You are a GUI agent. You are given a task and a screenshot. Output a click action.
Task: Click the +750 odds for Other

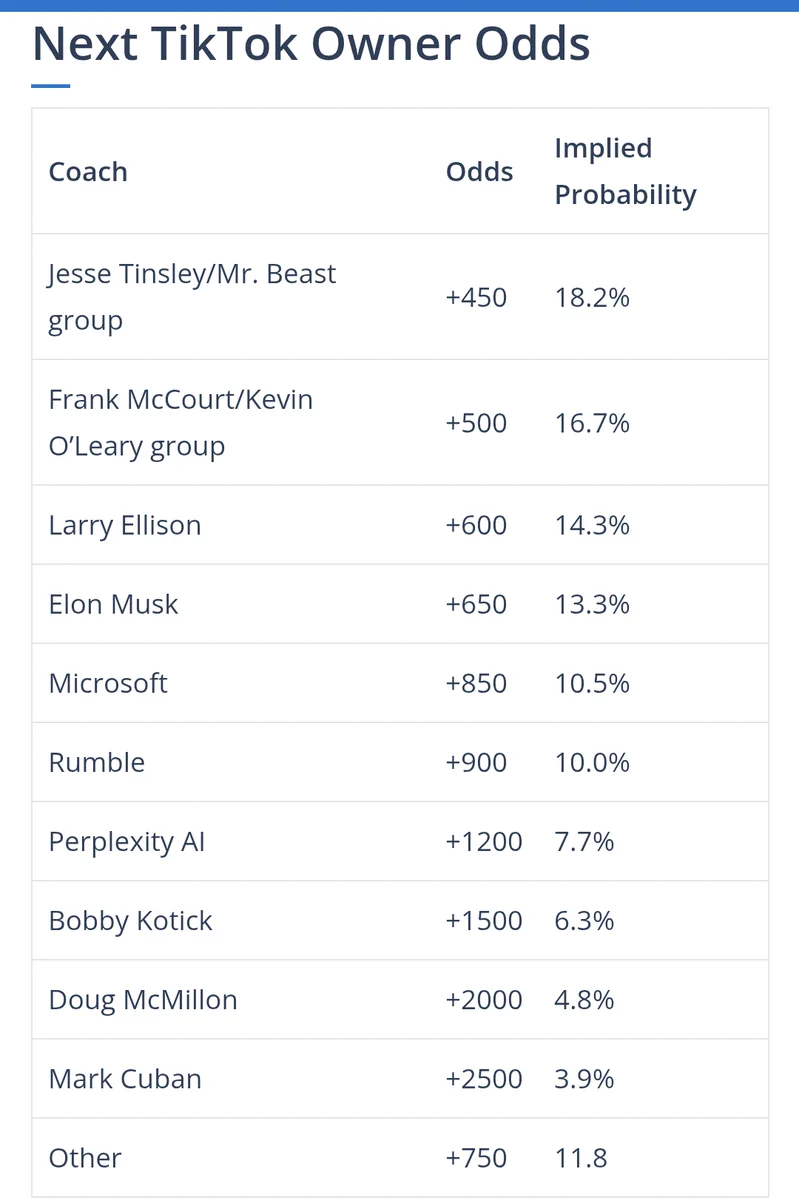point(477,1157)
